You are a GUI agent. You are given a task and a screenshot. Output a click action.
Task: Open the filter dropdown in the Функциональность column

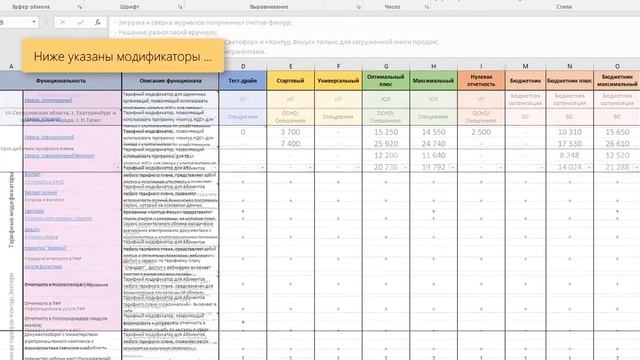pyautogui.click(x=117, y=167)
